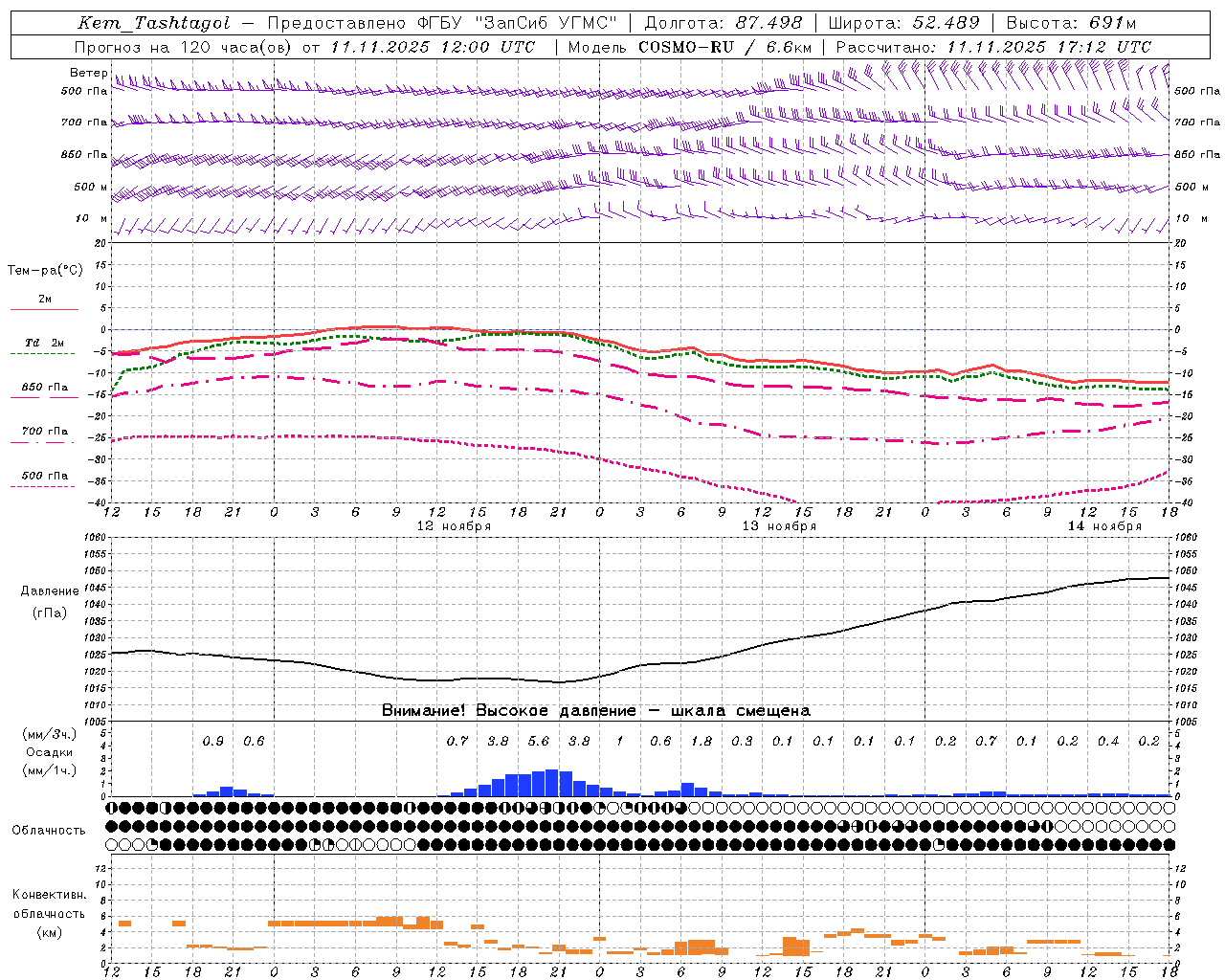Click the 'Давление' pressure axis label

click(50, 591)
